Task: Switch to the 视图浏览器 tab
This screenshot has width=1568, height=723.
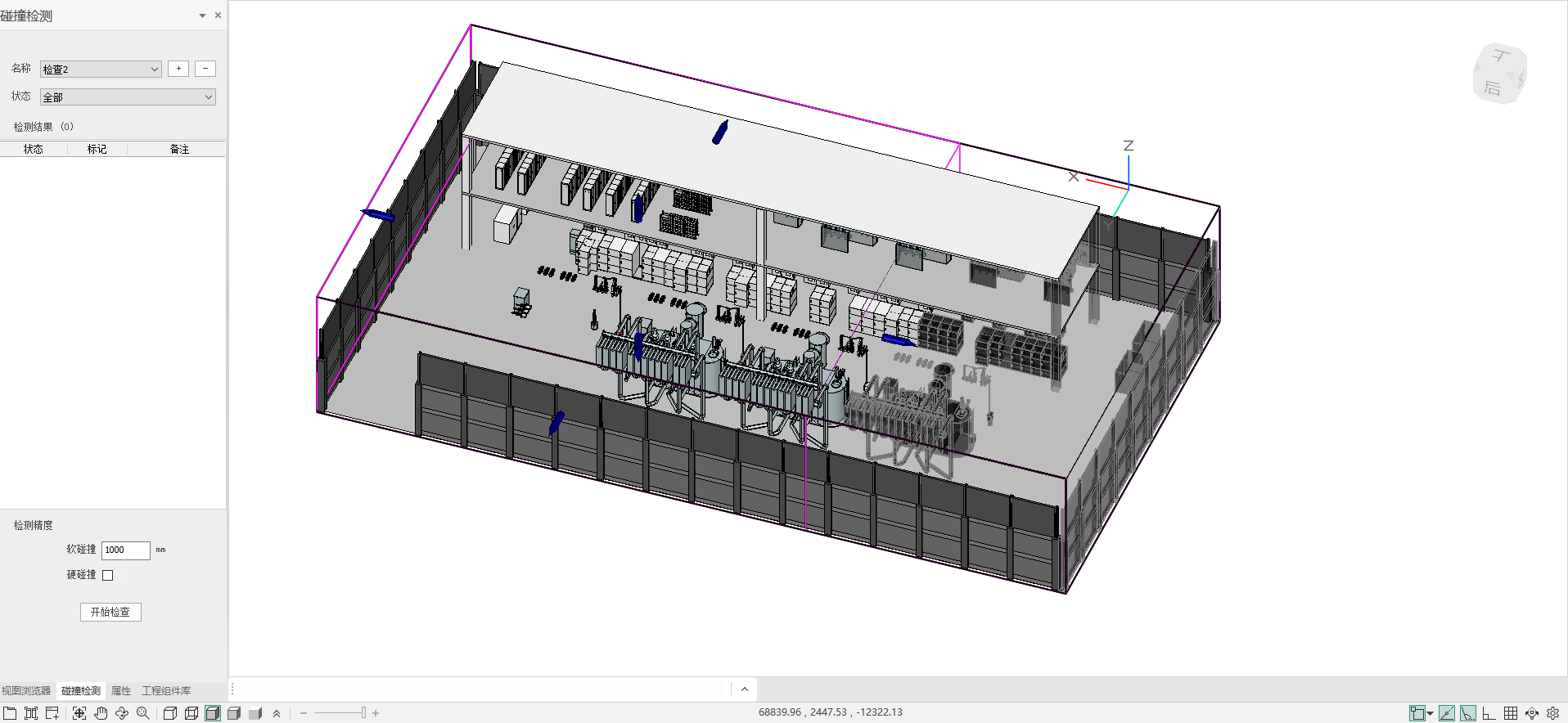Action: pyautogui.click(x=26, y=691)
